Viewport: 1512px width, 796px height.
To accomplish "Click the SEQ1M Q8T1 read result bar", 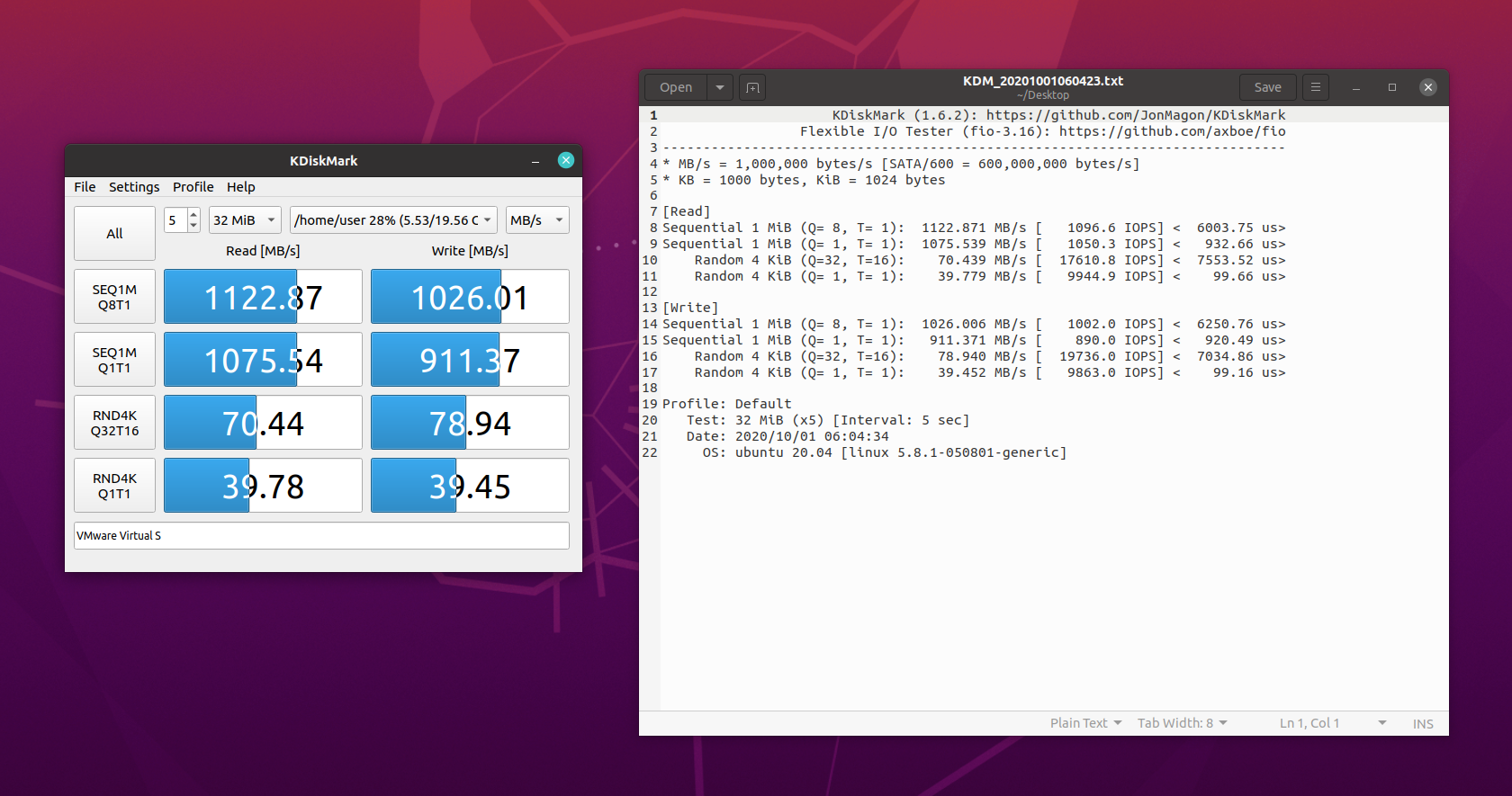I will pos(263,297).
